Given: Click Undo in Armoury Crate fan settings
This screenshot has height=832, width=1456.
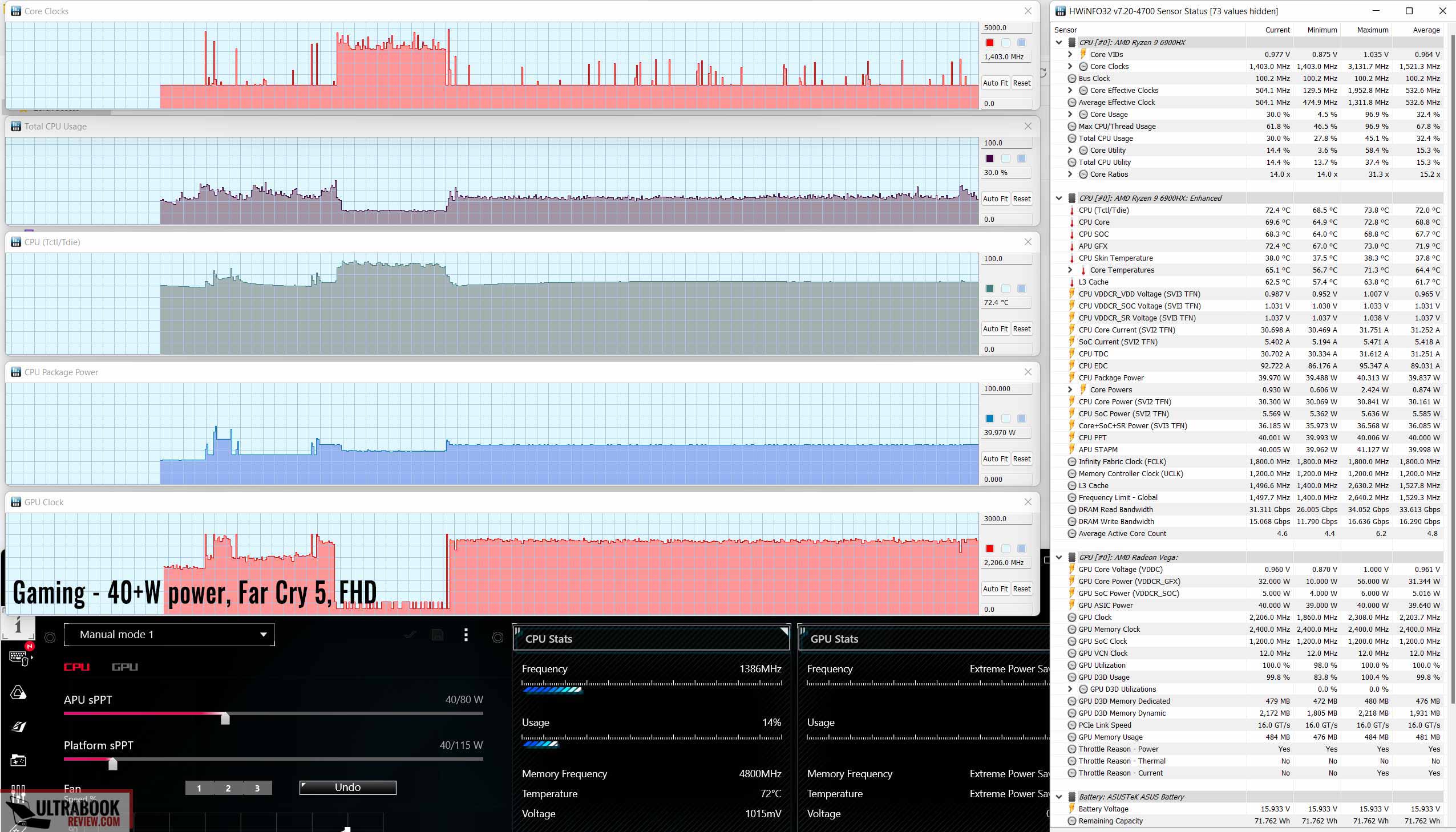Looking at the screenshot, I should (x=347, y=788).
